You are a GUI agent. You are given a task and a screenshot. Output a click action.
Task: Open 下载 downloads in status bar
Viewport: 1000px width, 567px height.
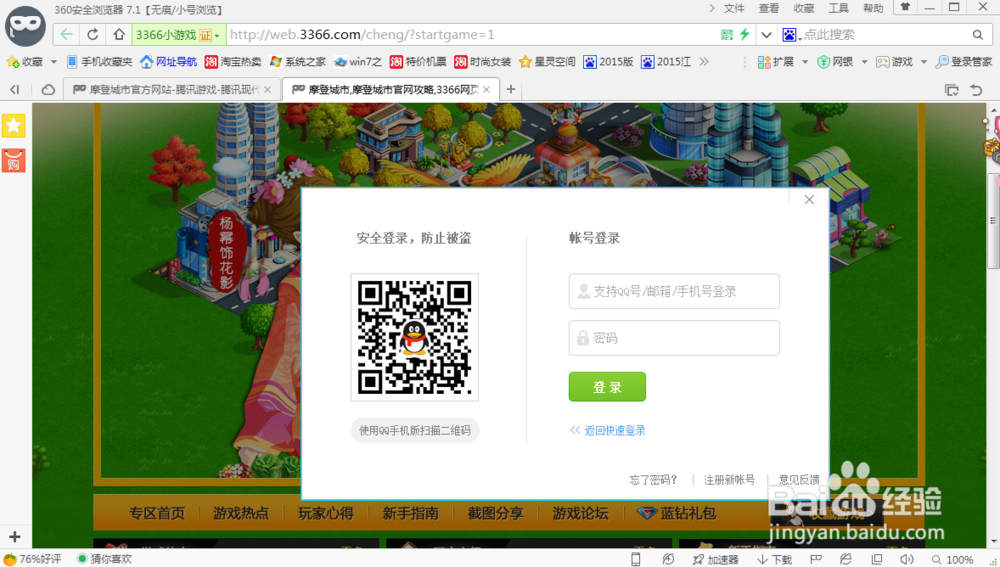coord(774,559)
